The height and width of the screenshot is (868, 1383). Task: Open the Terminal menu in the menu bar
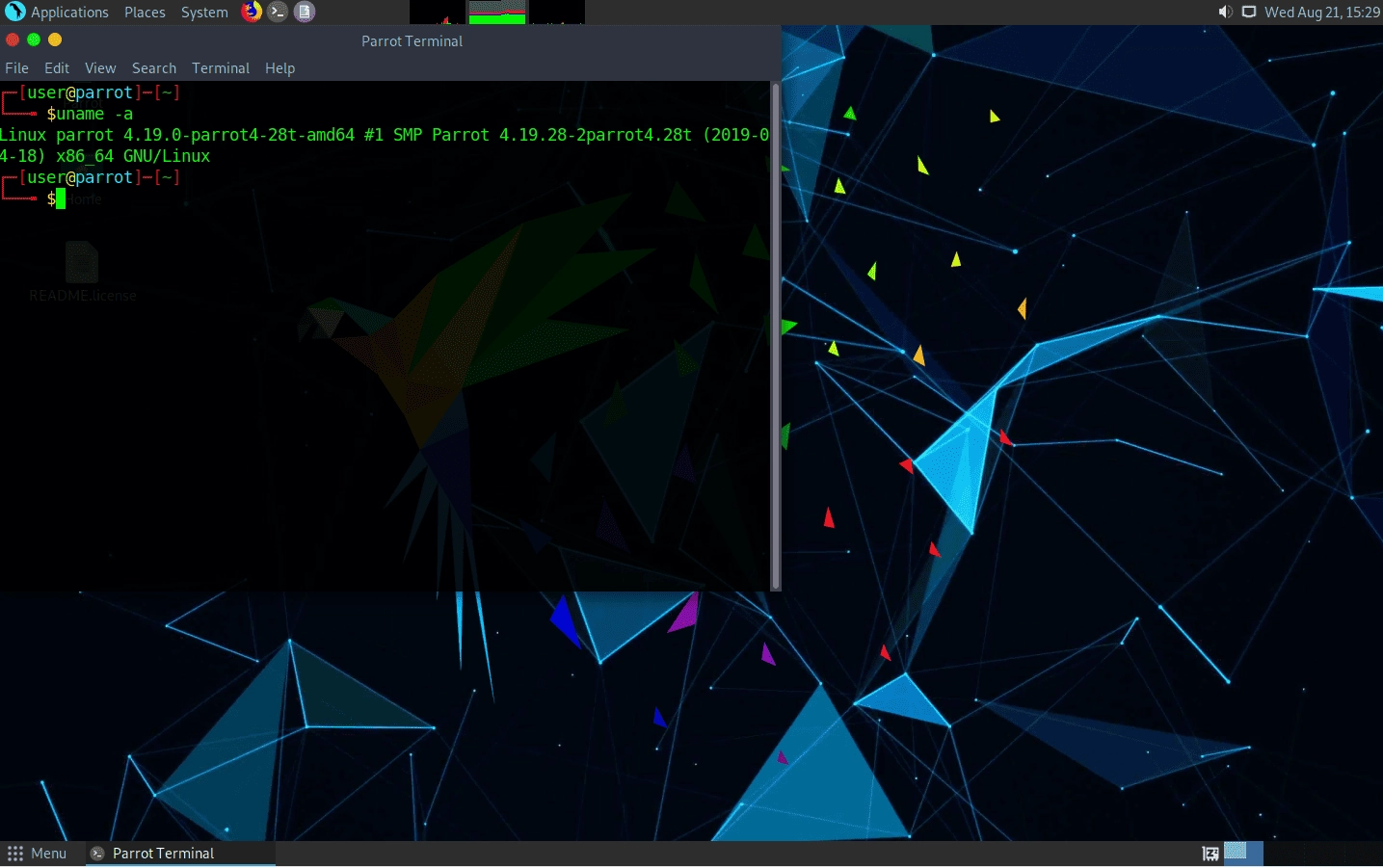point(221,68)
